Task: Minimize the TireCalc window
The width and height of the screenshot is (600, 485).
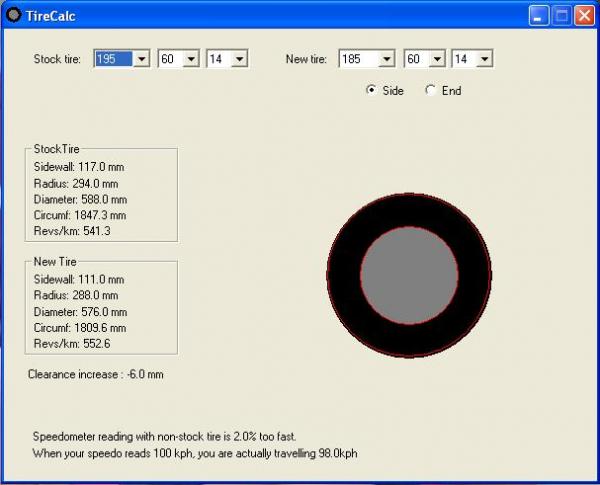Action: coord(539,15)
